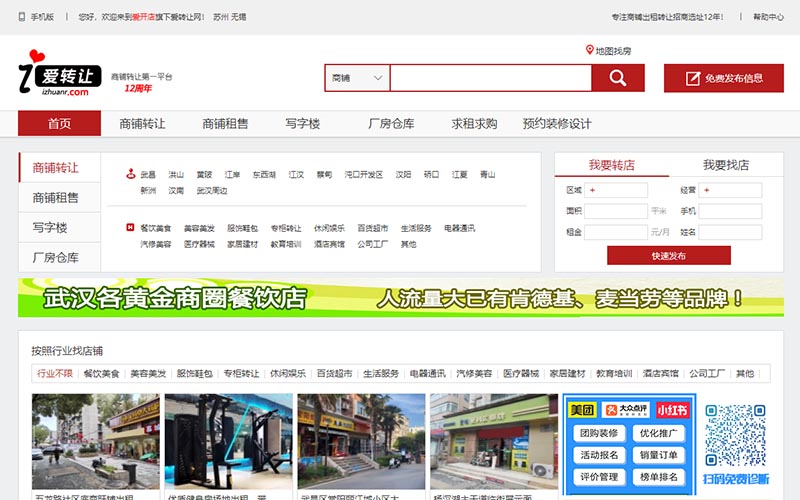The image size is (800, 500).
Task: Click the 小红书 logo in the ad
Action: pos(672,410)
